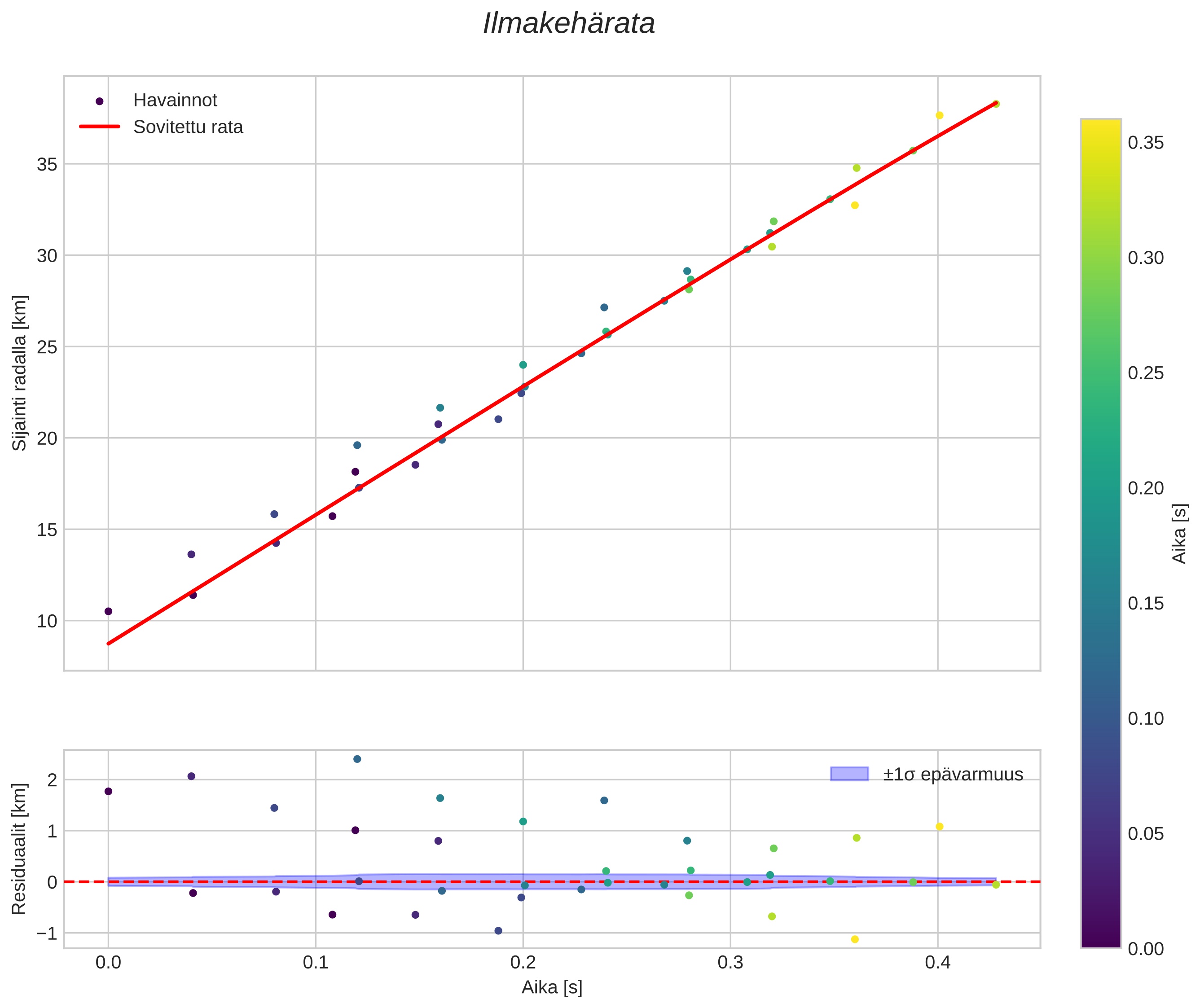Viewport: 1200px width, 1008px height.
Task: Click the lowest yellow residual point below -1
Action: pos(855,939)
